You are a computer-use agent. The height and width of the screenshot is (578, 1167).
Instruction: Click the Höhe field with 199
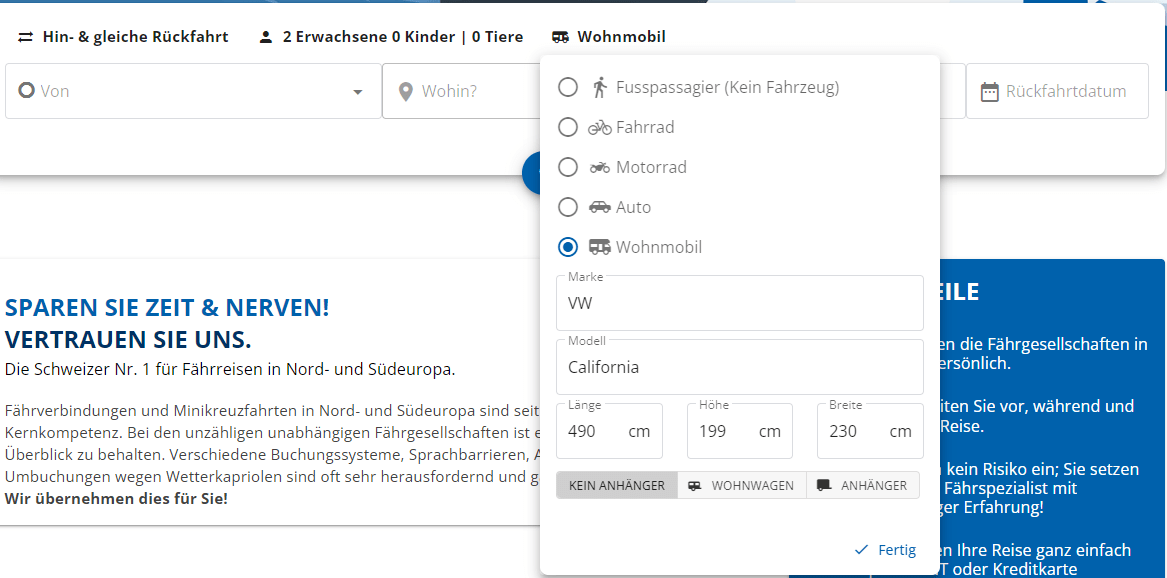(x=740, y=431)
